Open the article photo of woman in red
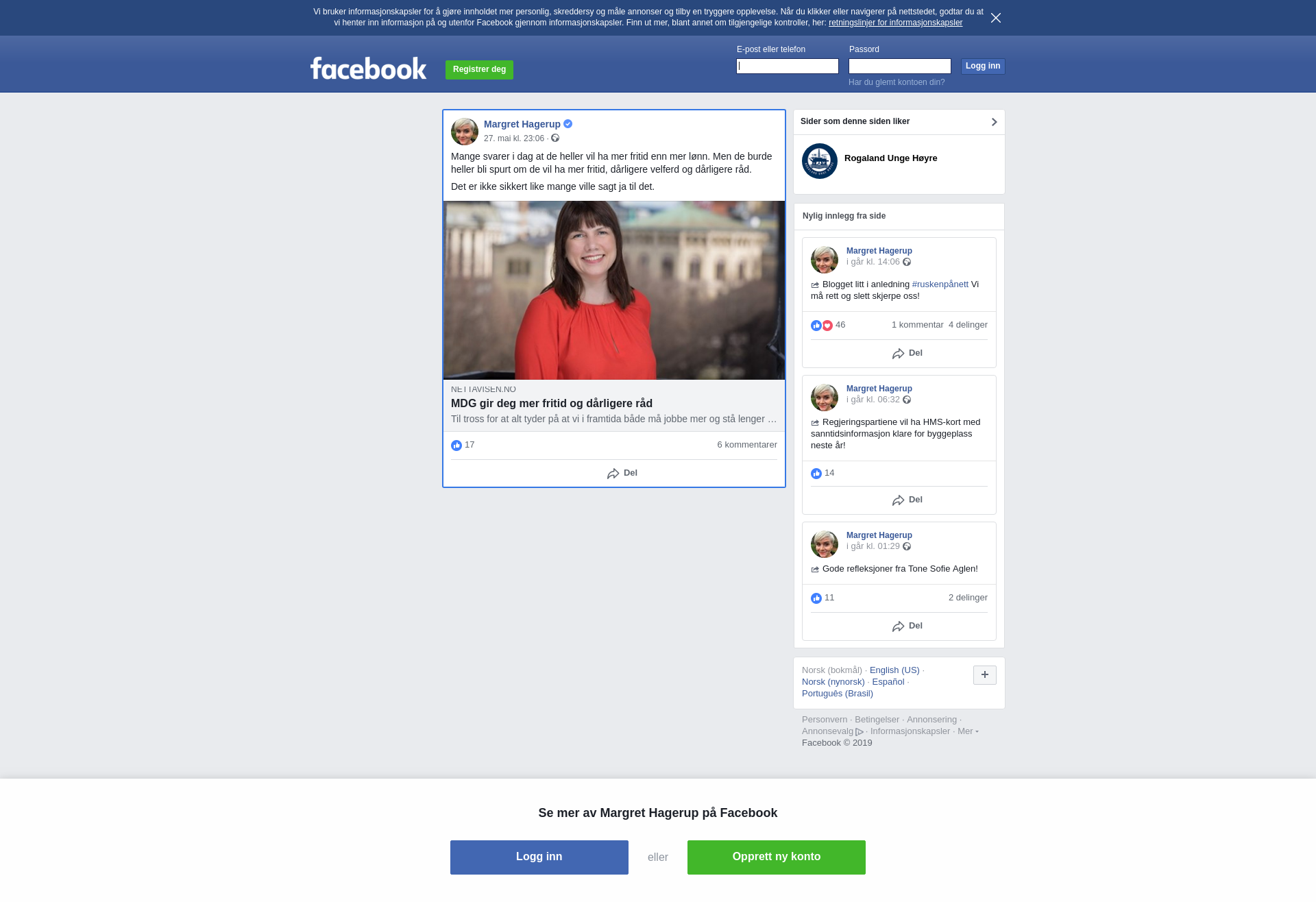Image resolution: width=1316 pixels, height=902 pixels. (x=614, y=290)
